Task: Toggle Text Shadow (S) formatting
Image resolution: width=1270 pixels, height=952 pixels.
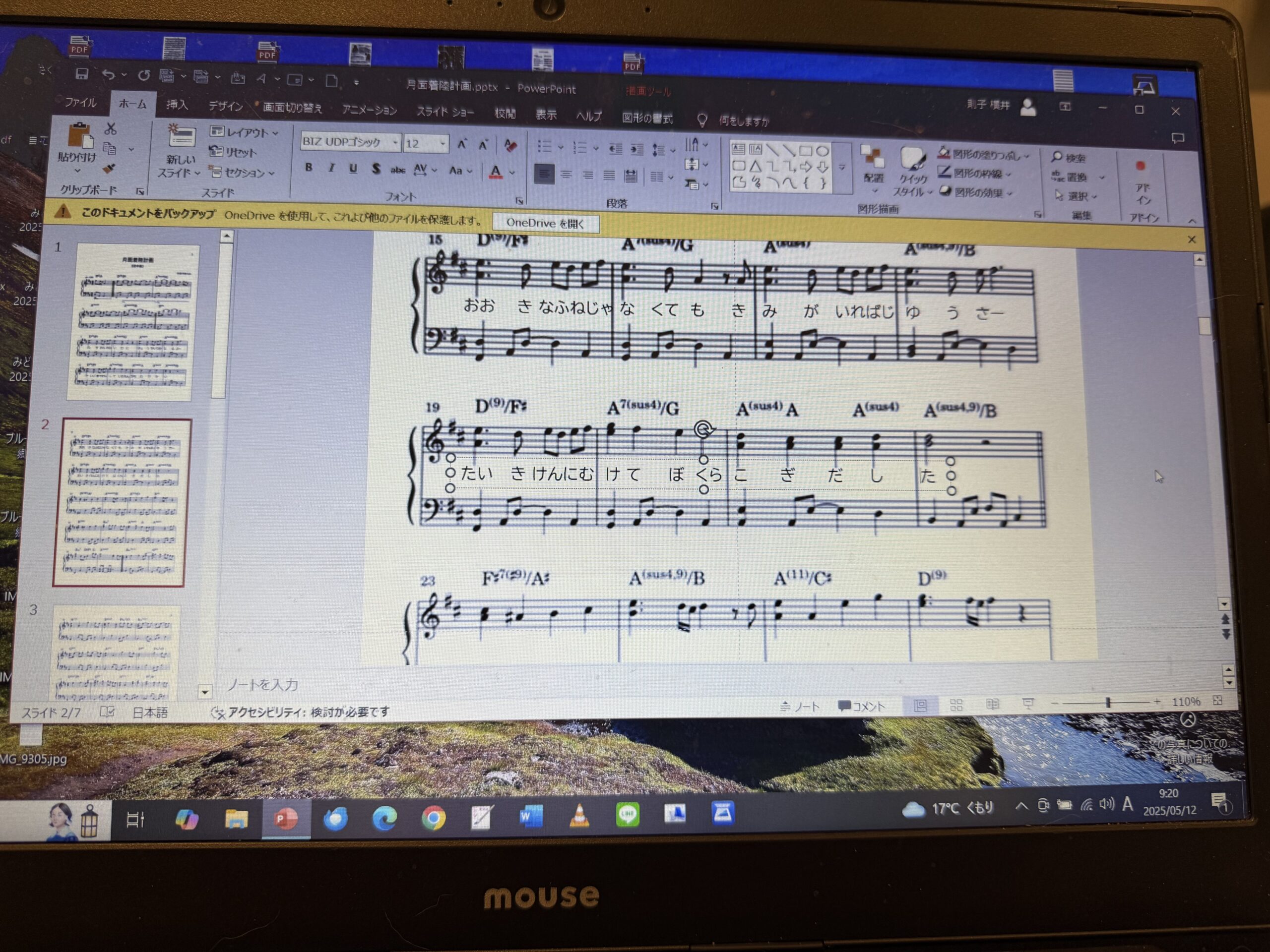Action: click(376, 169)
